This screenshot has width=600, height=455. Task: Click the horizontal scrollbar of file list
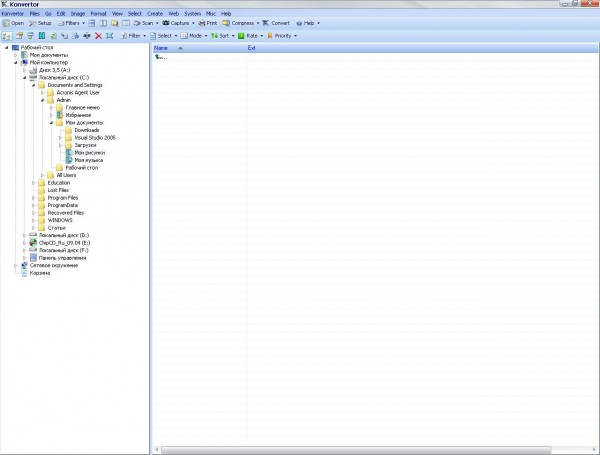click(356, 450)
